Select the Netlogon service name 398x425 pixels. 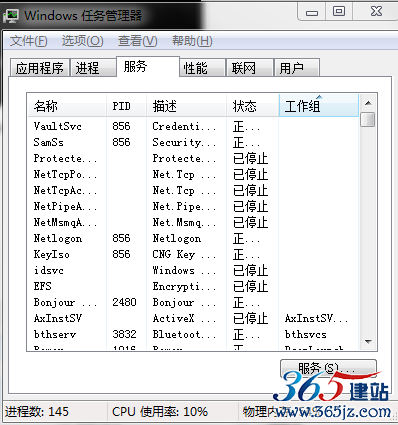[x=58, y=238]
